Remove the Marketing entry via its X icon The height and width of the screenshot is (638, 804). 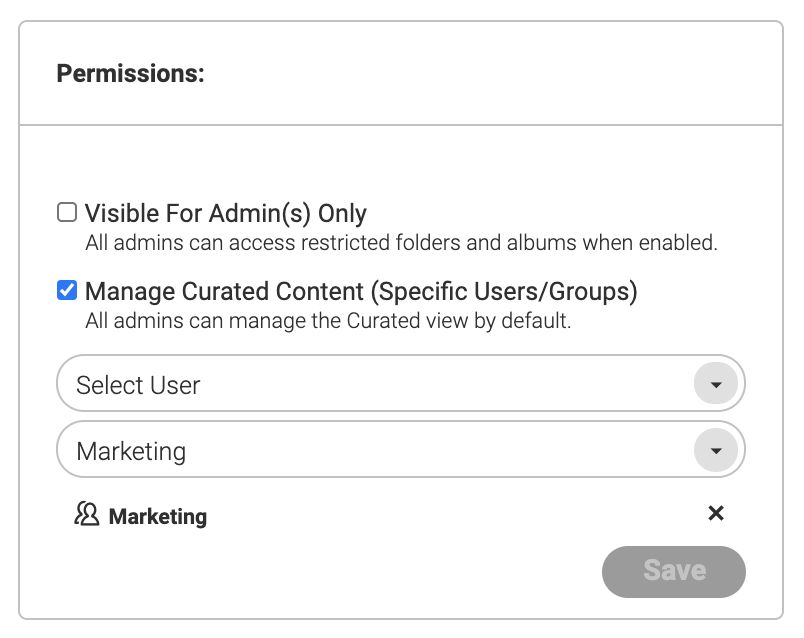coord(716,513)
